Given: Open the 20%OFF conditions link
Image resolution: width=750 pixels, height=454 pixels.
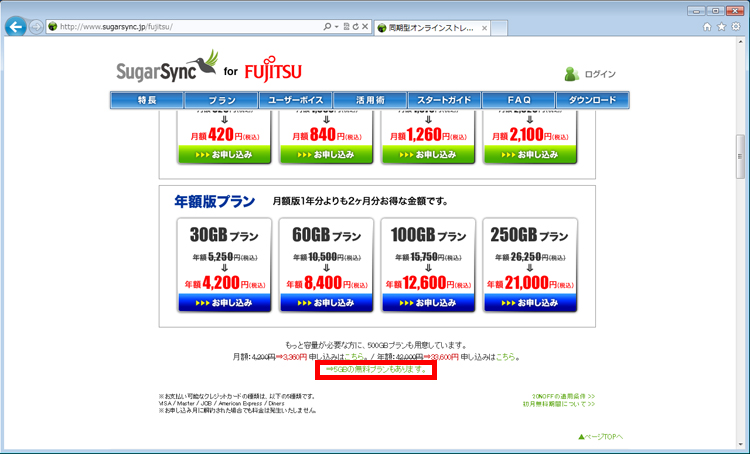Looking at the screenshot, I should click(563, 397).
